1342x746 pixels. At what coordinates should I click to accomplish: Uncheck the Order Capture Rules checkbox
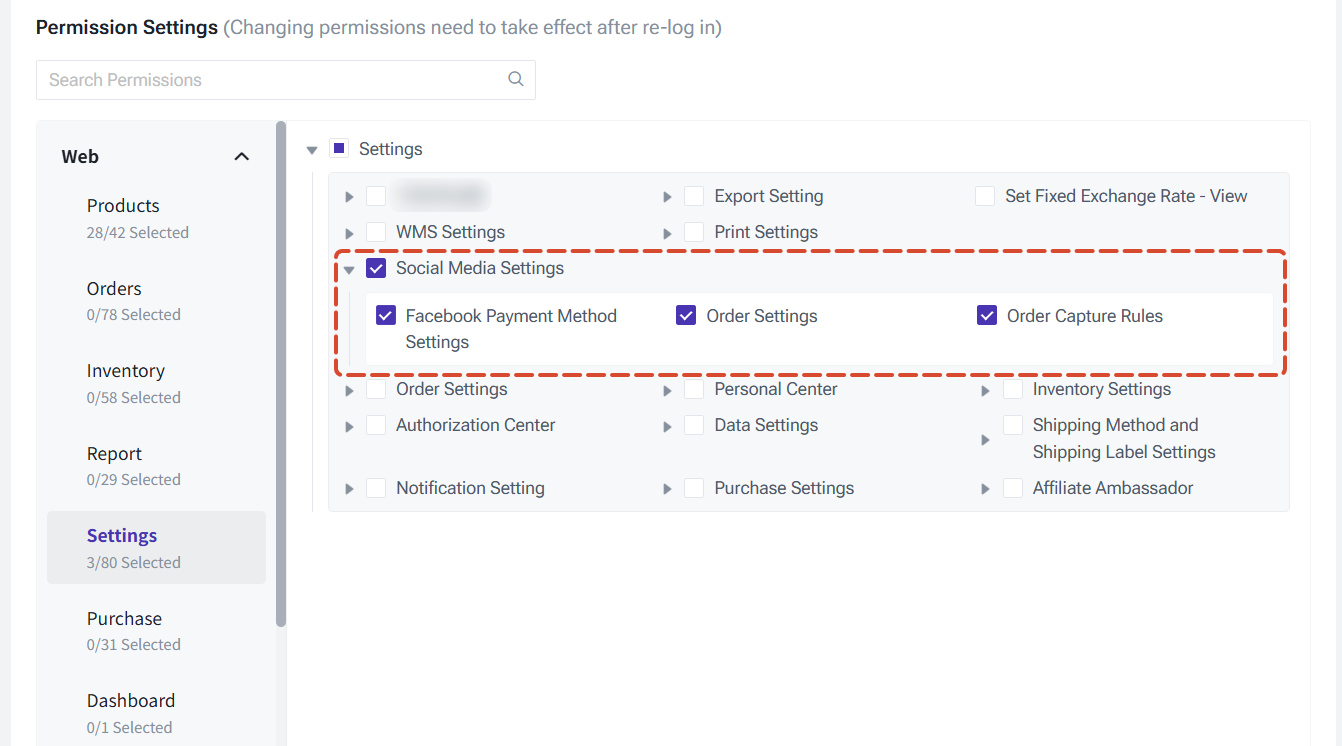[987, 316]
